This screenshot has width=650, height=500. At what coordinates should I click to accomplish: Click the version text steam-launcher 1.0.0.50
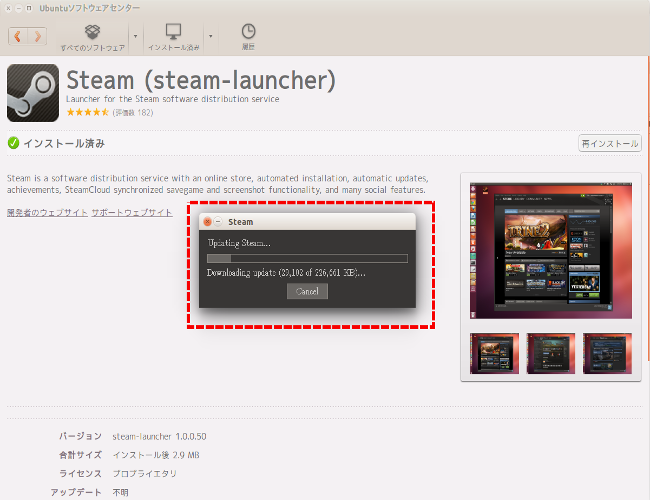click(x=159, y=437)
